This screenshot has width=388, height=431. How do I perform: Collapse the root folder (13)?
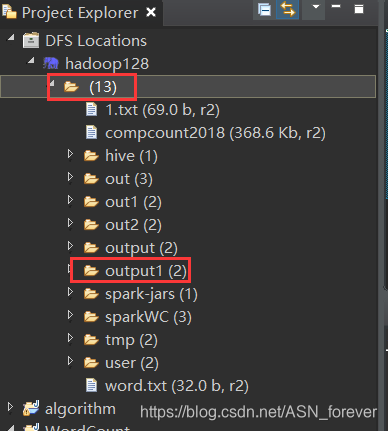[52, 83]
